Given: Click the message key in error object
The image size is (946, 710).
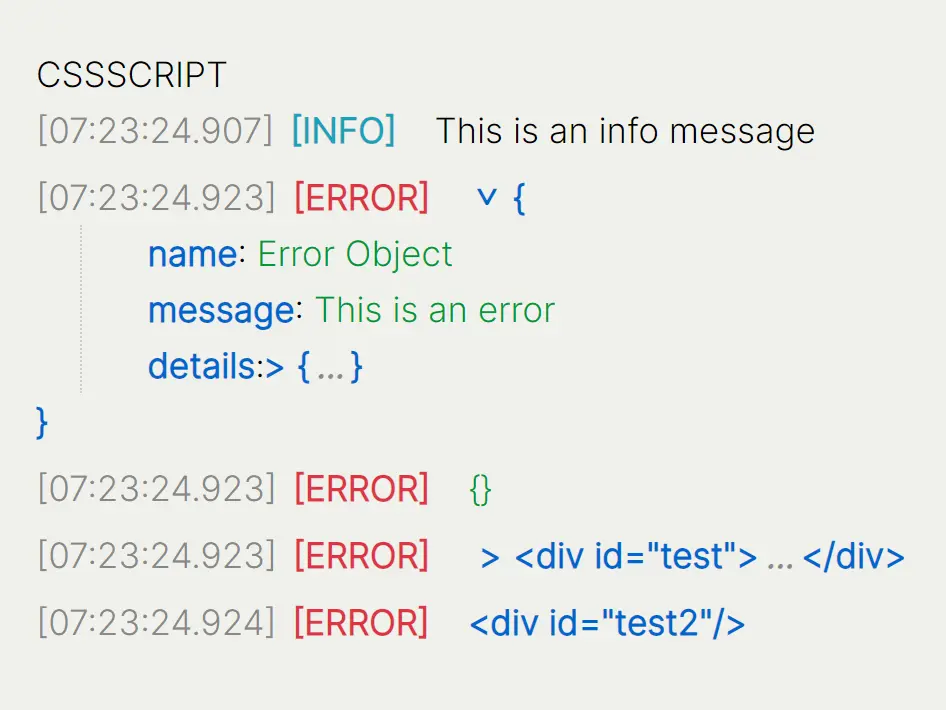Looking at the screenshot, I should pyautogui.click(x=221, y=310).
